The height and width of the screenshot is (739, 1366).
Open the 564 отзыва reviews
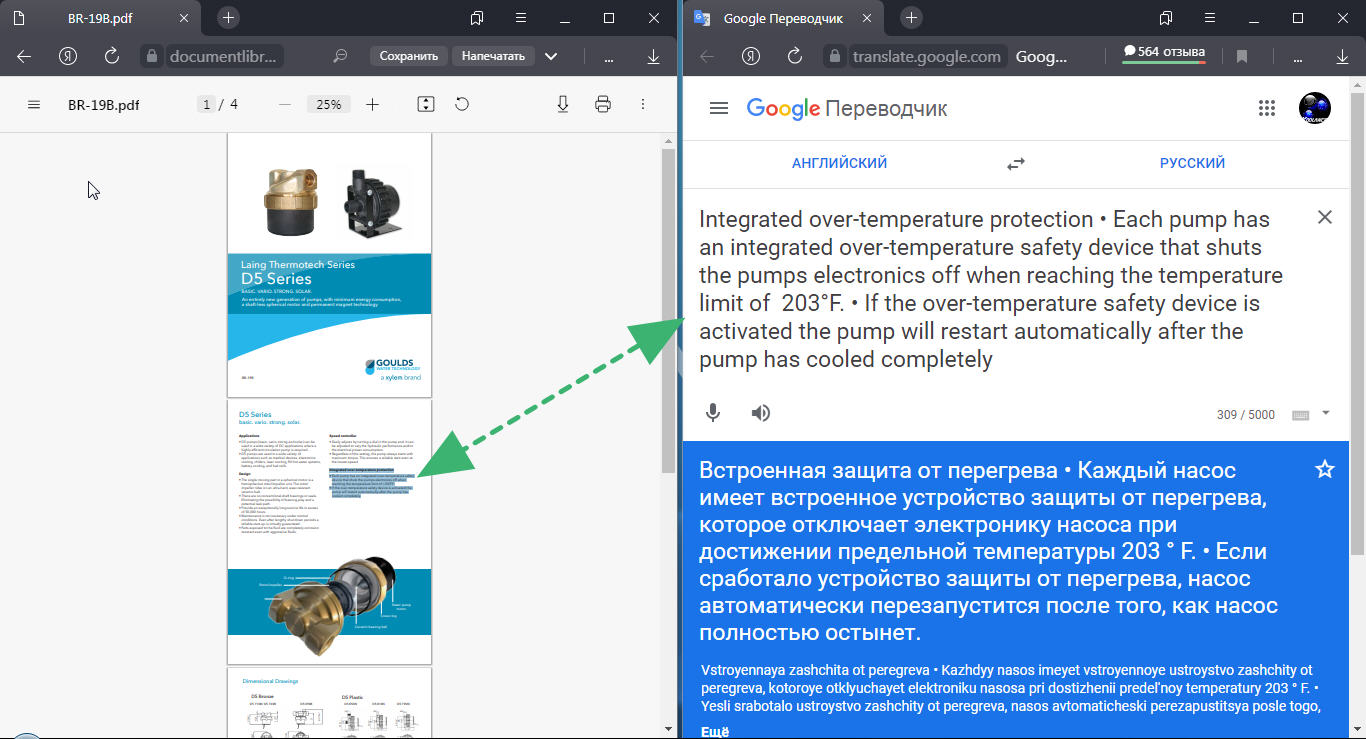click(x=1164, y=52)
